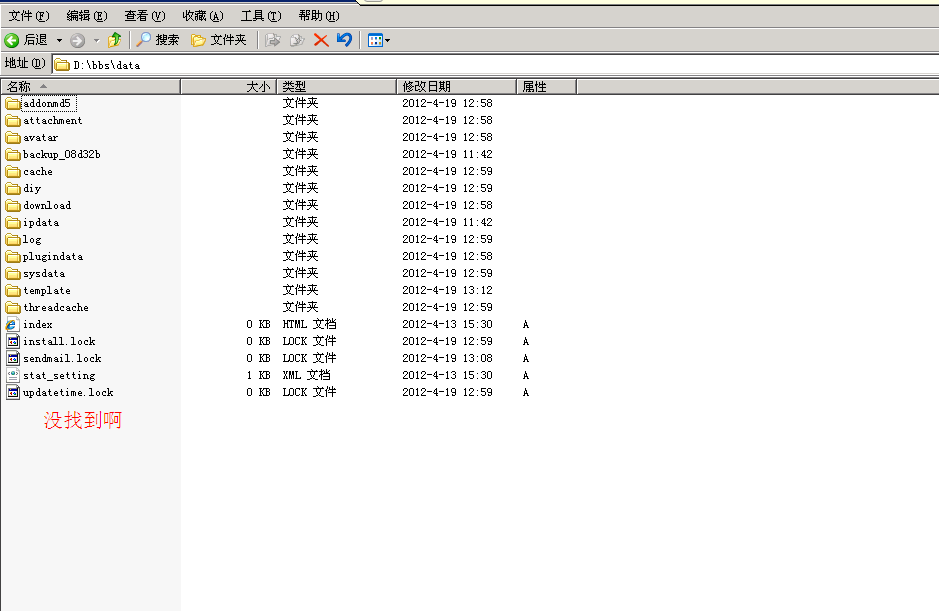Open the 工具(T) menu
Viewport: 939px width, 611px height.
tap(261, 16)
